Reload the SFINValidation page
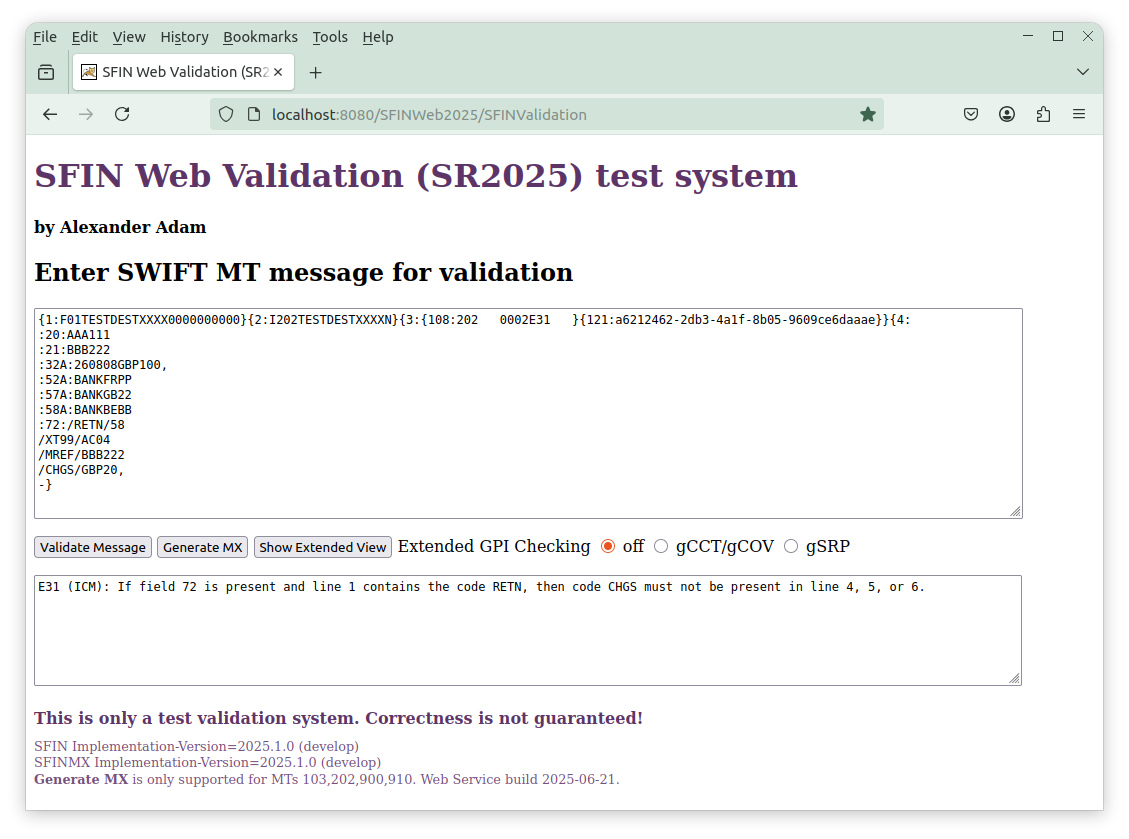Image resolution: width=1129 pixels, height=839 pixels. click(122, 114)
